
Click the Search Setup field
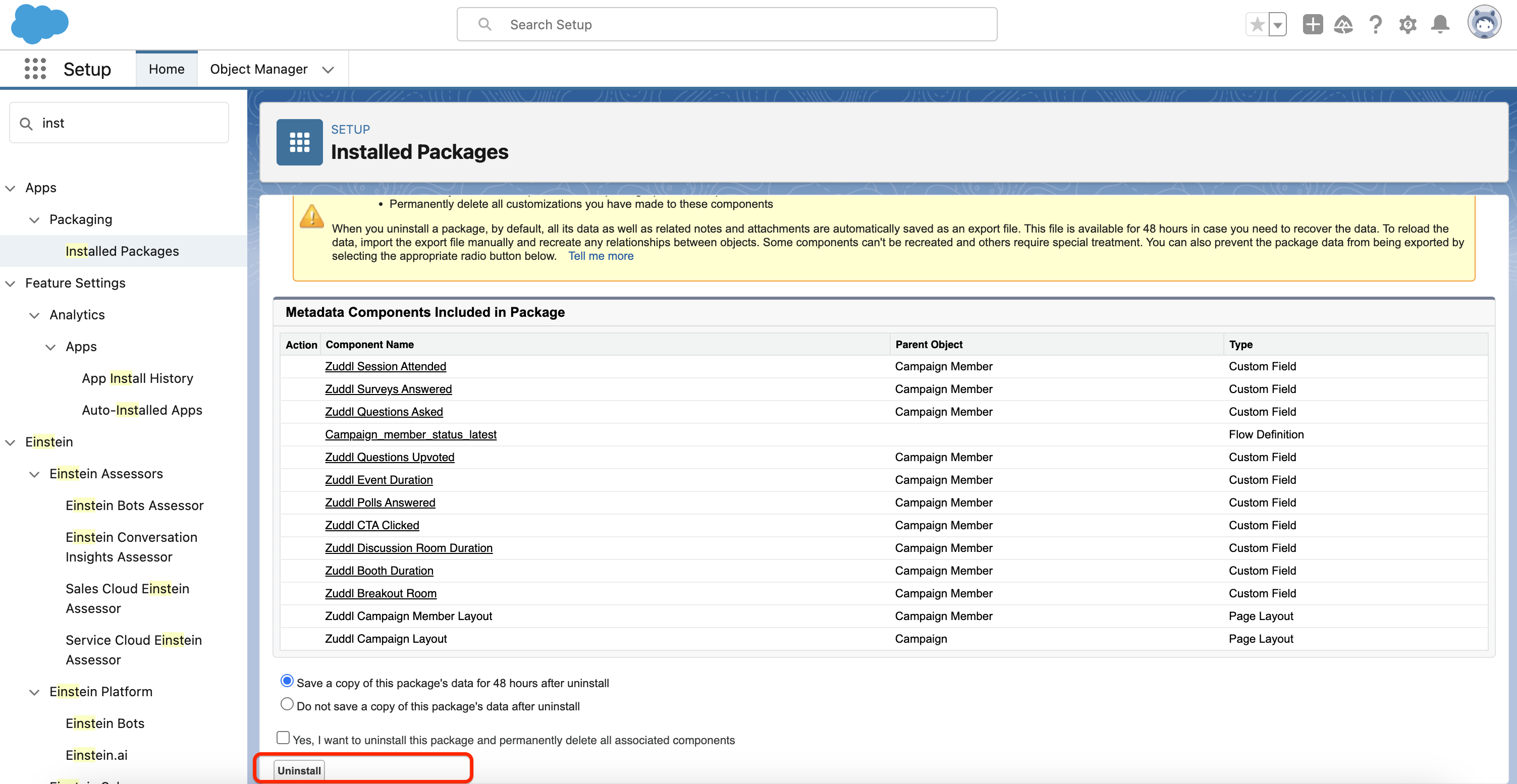point(727,25)
